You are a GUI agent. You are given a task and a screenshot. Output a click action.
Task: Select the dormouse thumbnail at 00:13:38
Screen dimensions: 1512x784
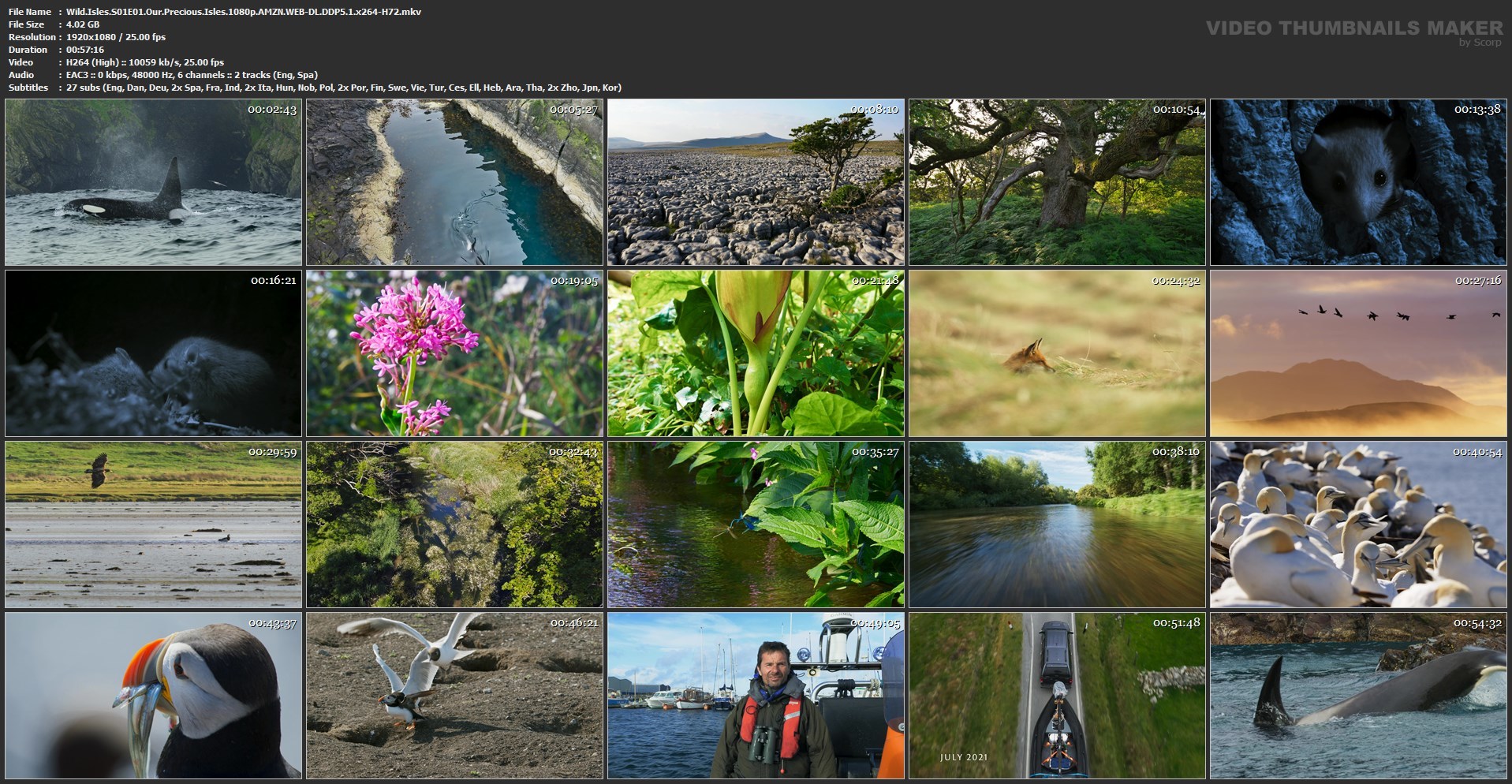[1358, 182]
